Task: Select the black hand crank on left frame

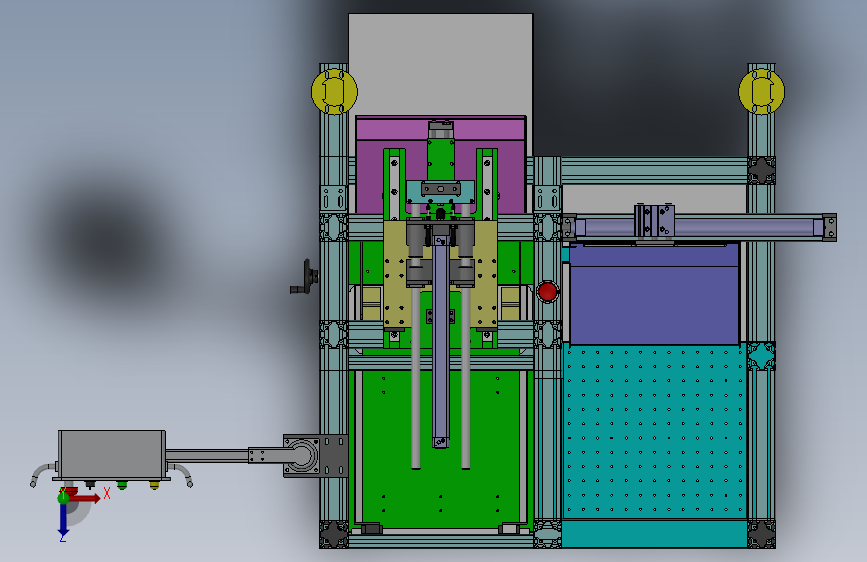Action: click(x=305, y=277)
